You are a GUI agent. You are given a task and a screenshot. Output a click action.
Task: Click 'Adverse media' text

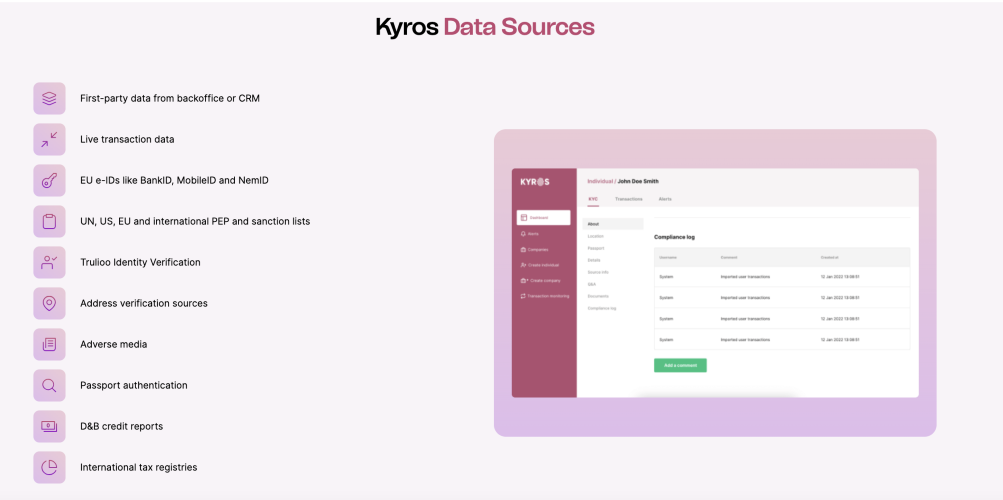[113, 344]
